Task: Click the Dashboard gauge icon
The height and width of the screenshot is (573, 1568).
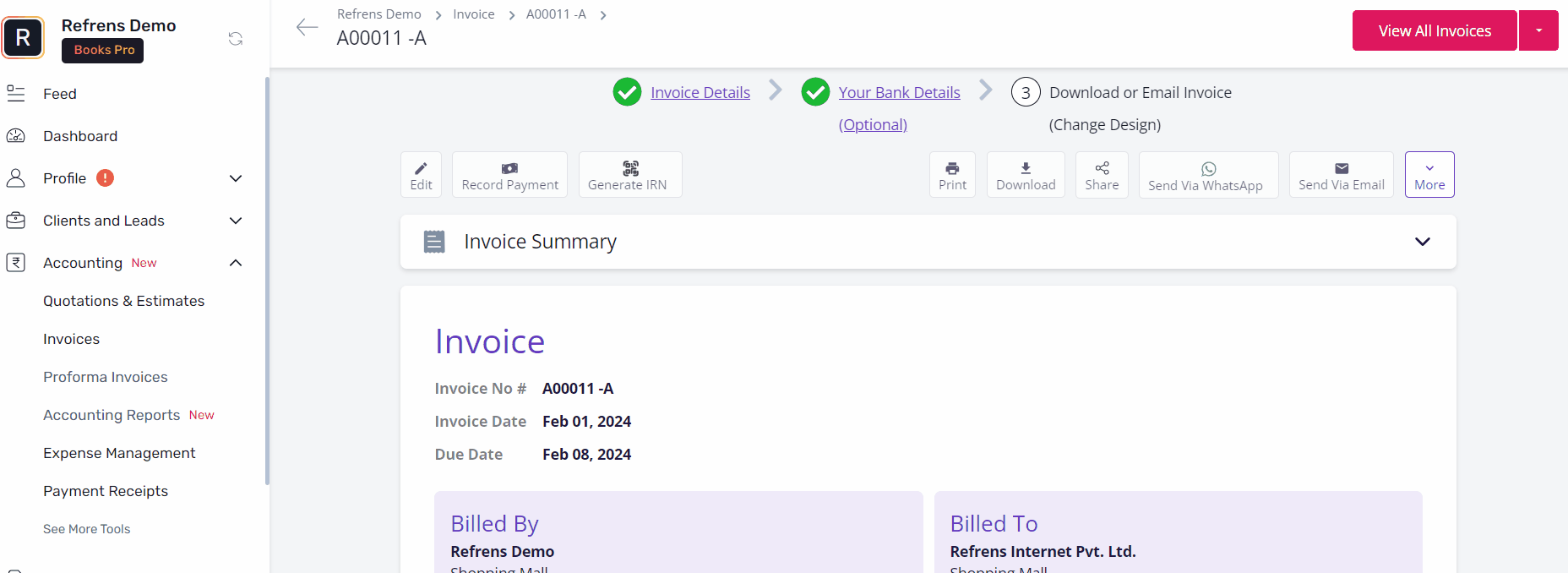Action: tap(16, 136)
